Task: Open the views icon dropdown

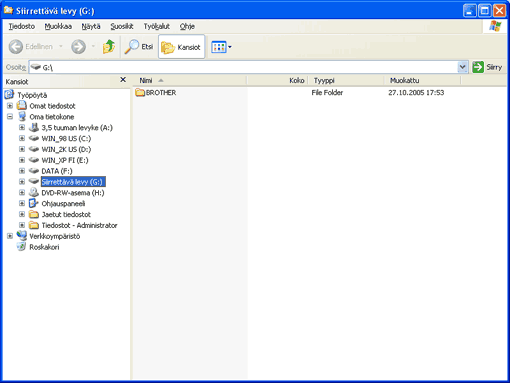Action: coord(221,47)
